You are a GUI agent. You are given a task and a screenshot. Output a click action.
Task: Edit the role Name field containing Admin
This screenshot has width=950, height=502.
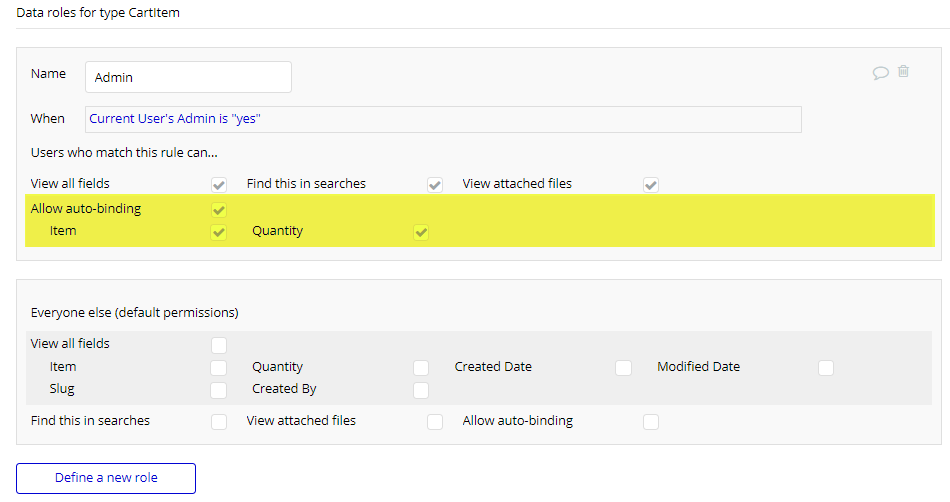188,77
